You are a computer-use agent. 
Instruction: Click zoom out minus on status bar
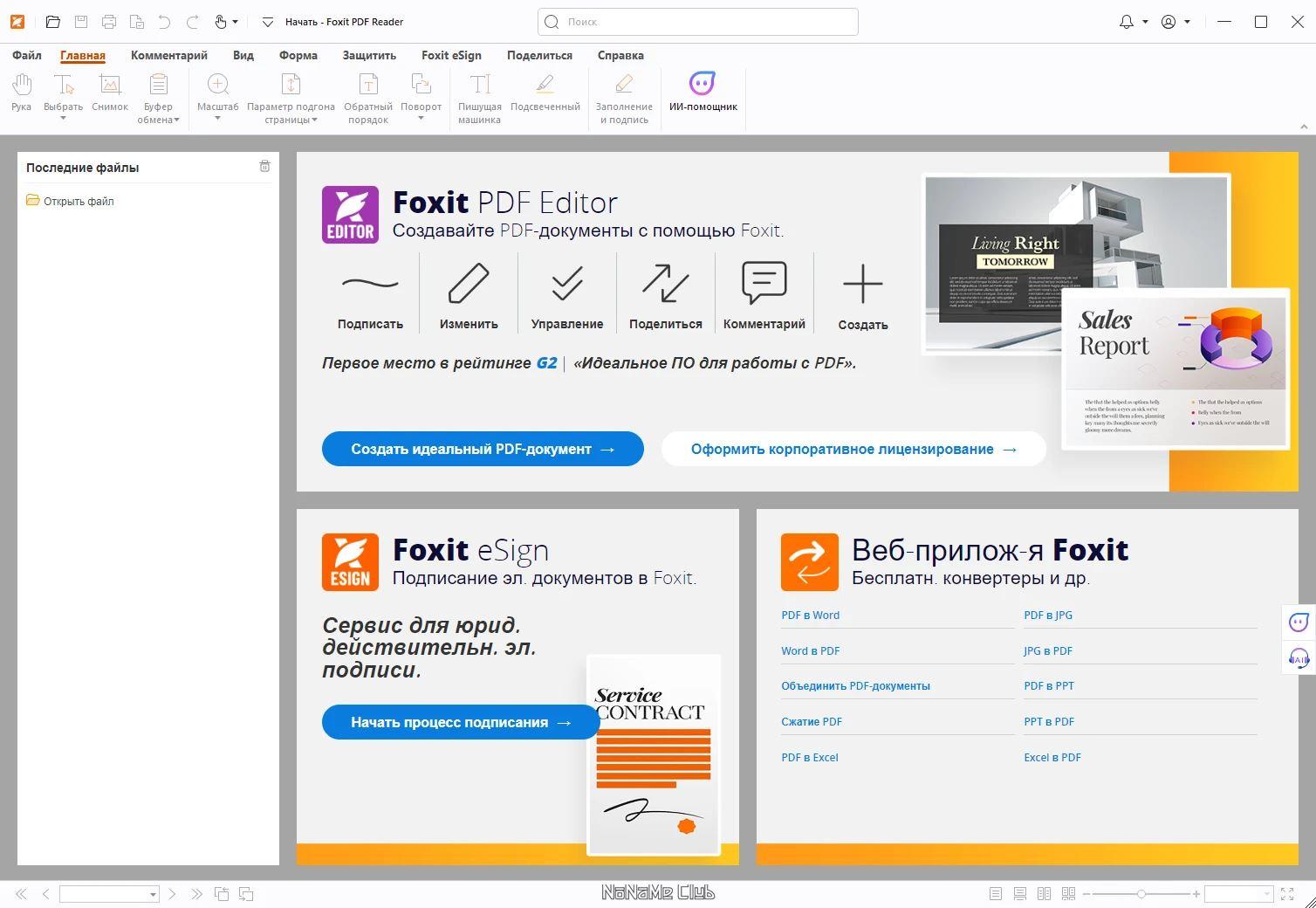point(1086,894)
